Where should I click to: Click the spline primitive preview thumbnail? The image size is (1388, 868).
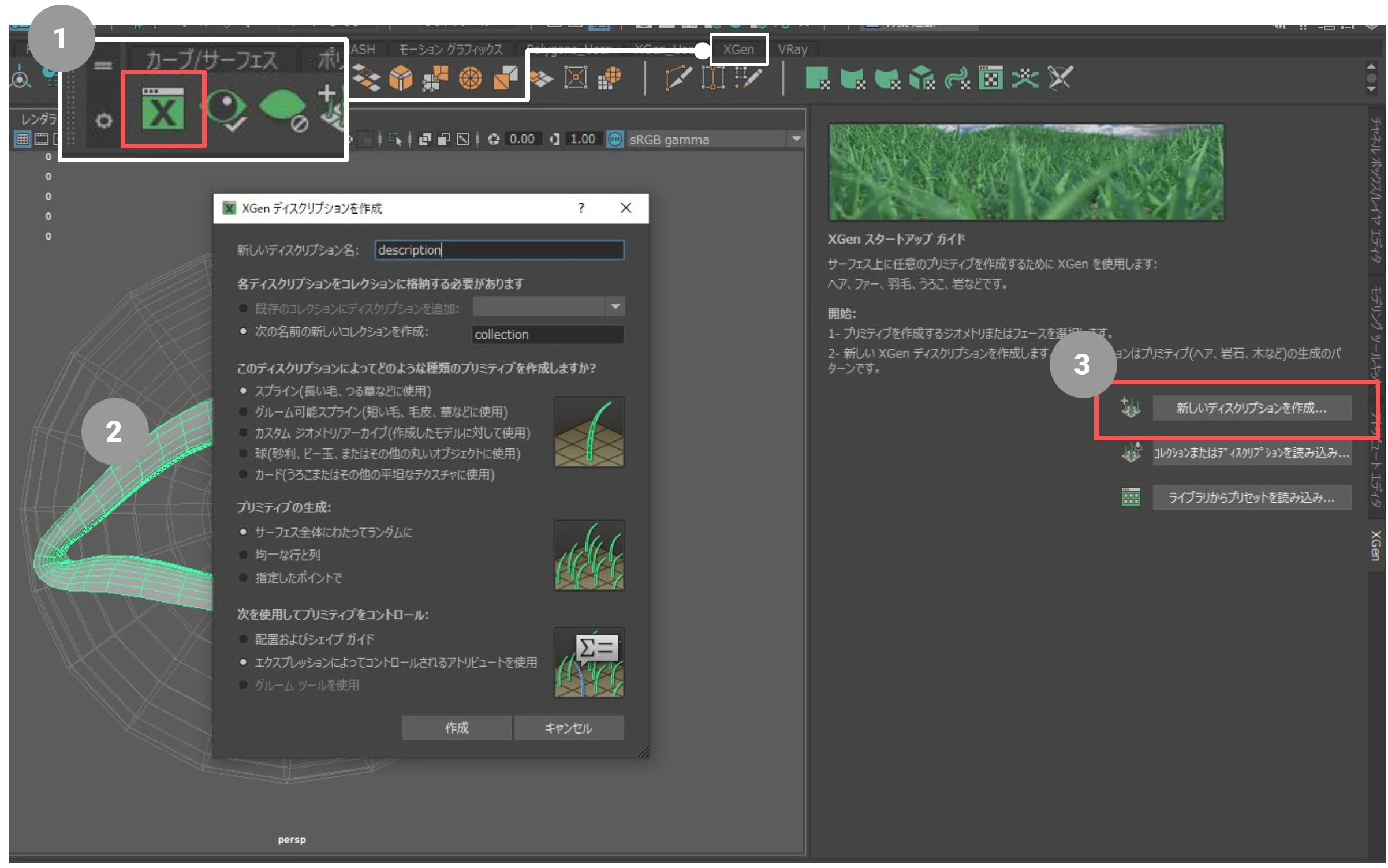[x=588, y=432]
